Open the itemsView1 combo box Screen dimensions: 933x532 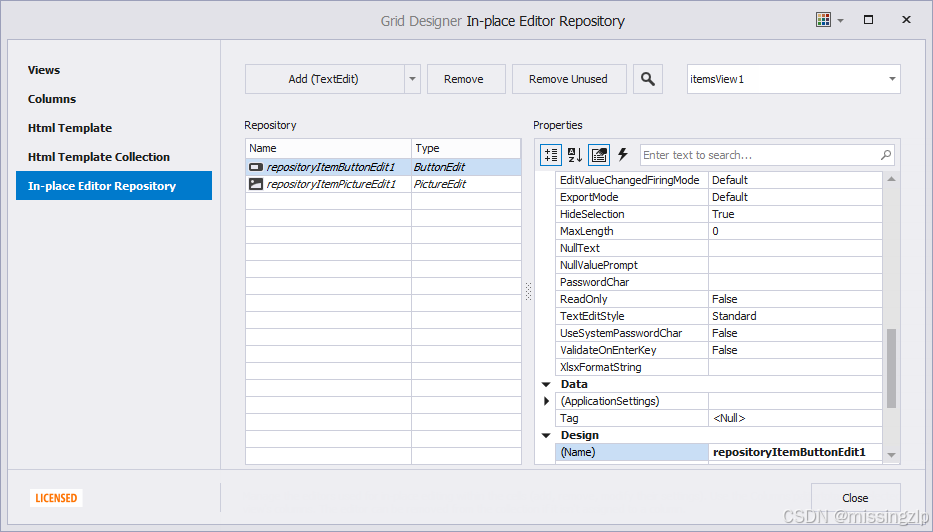tap(794, 79)
